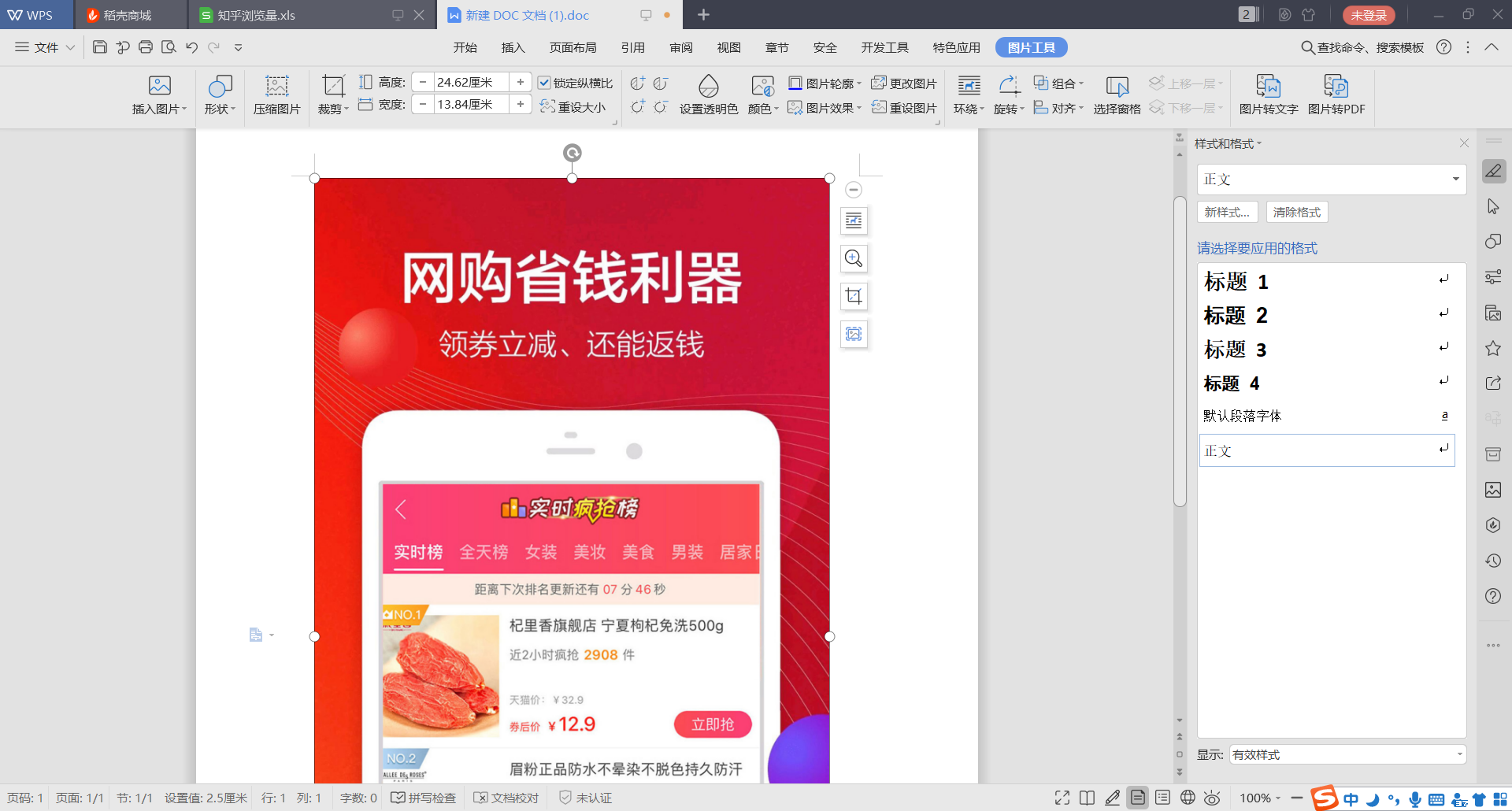The width and height of the screenshot is (1512, 811).
Task: Select page layout view in status bar
Action: tap(1138, 798)
